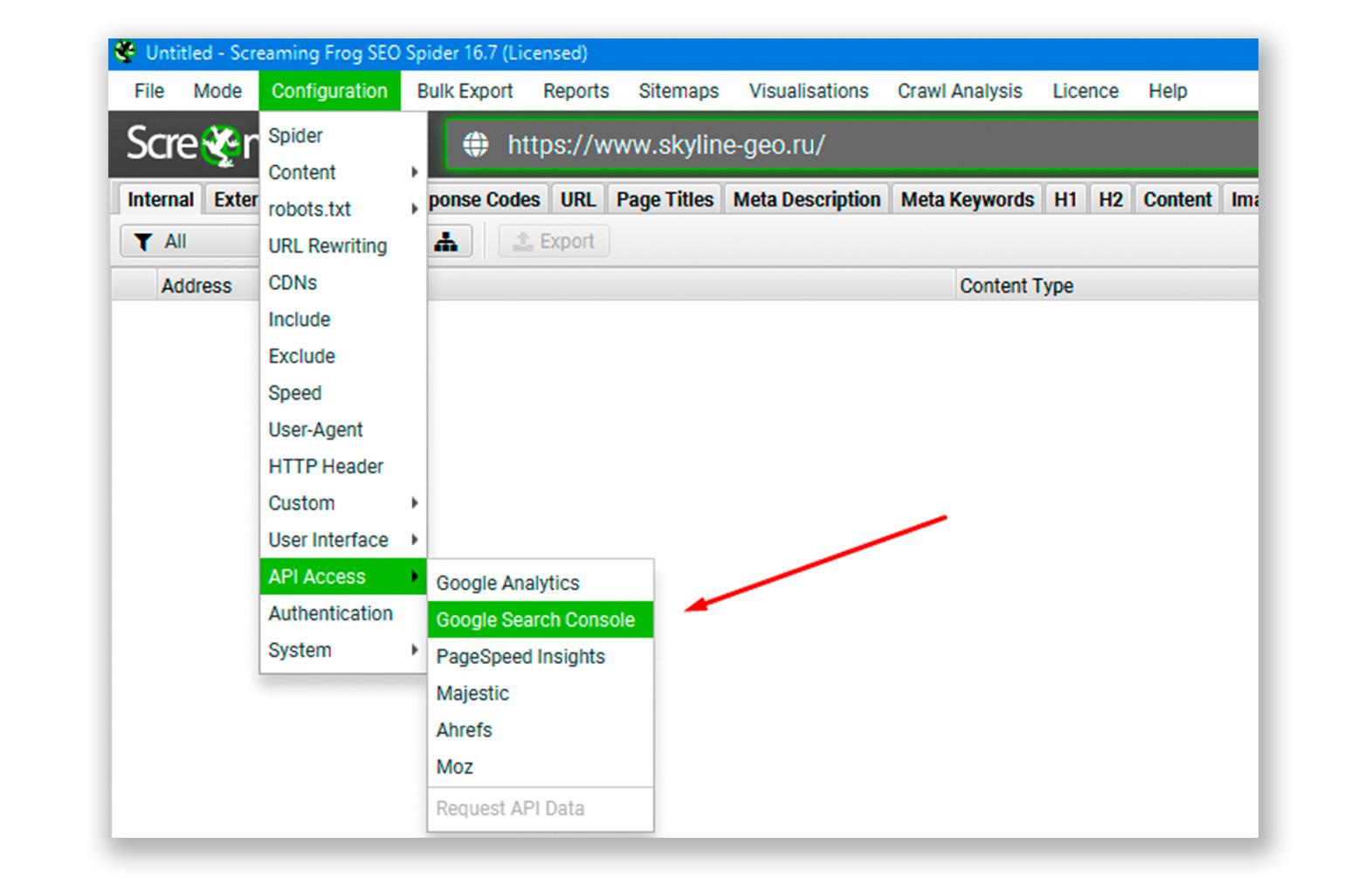Select URL Rewriting option
The height and width of the screenshot is (878, 1372).
point(343,245)
